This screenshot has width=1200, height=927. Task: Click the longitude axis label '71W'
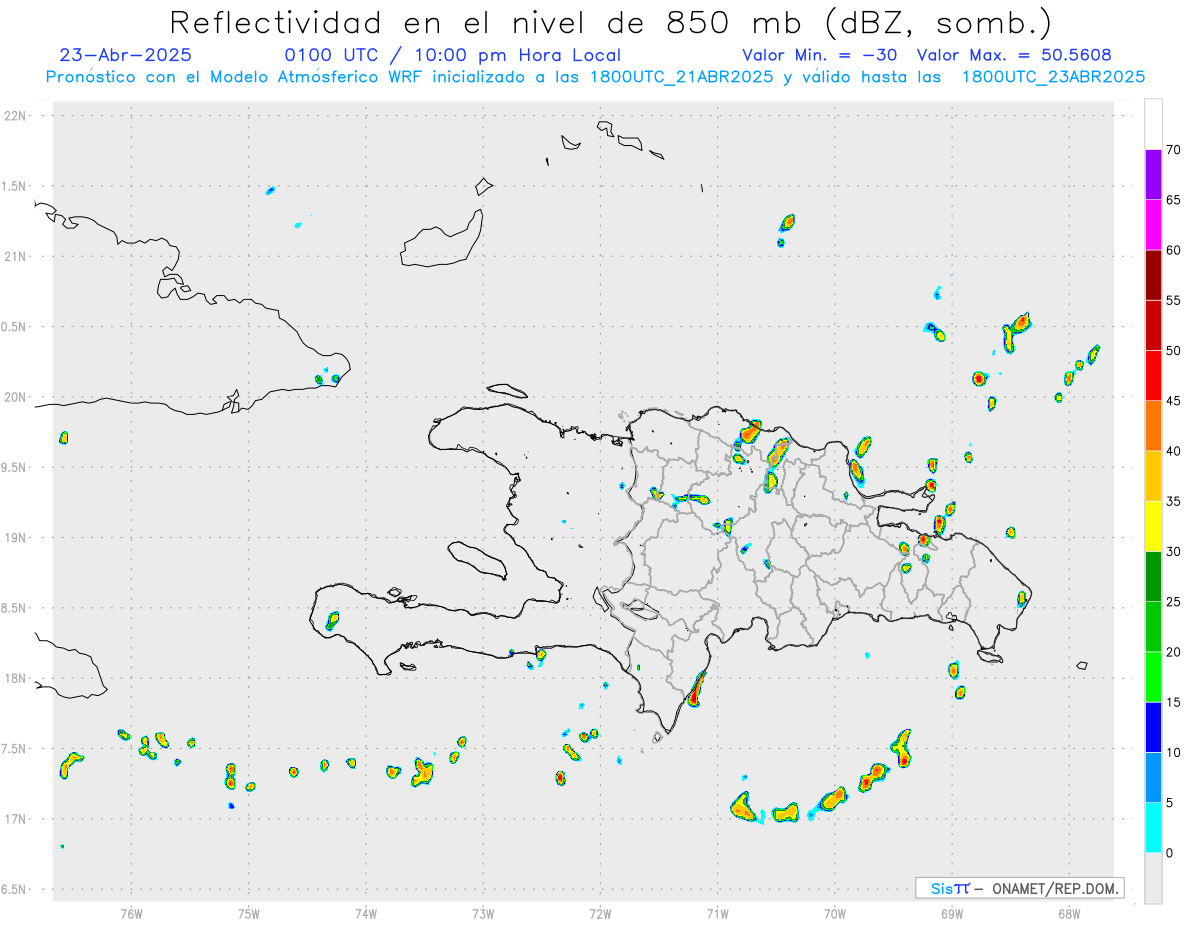[x=717, y=913]
